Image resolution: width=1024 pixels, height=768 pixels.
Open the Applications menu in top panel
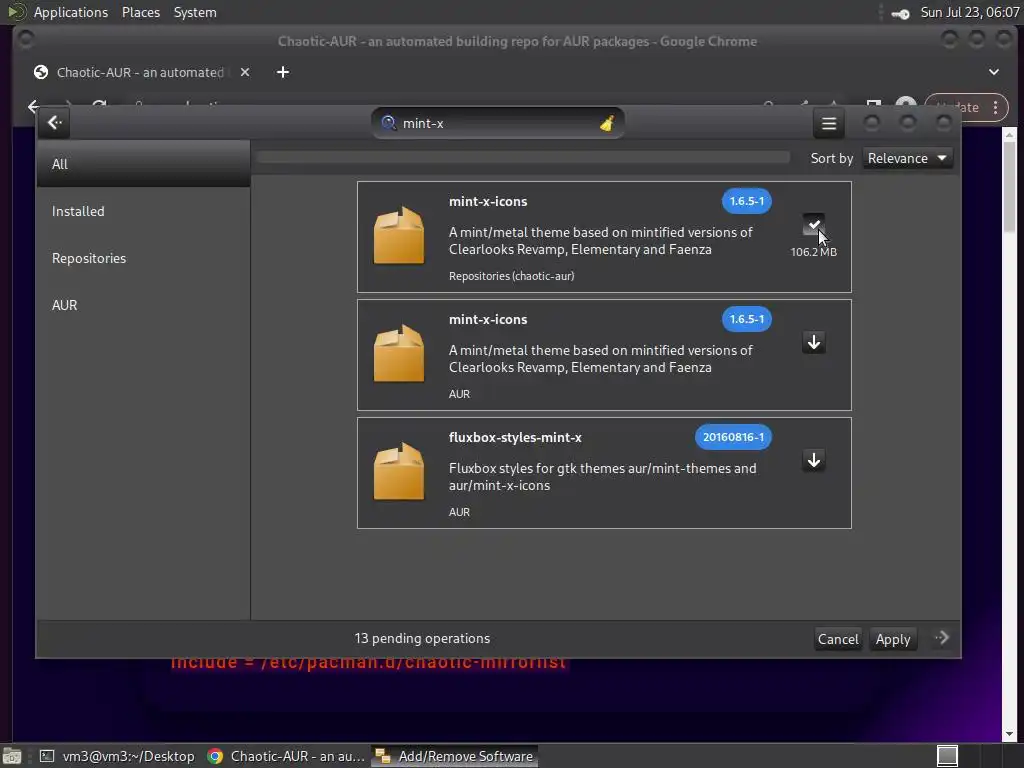click(71, 12)
